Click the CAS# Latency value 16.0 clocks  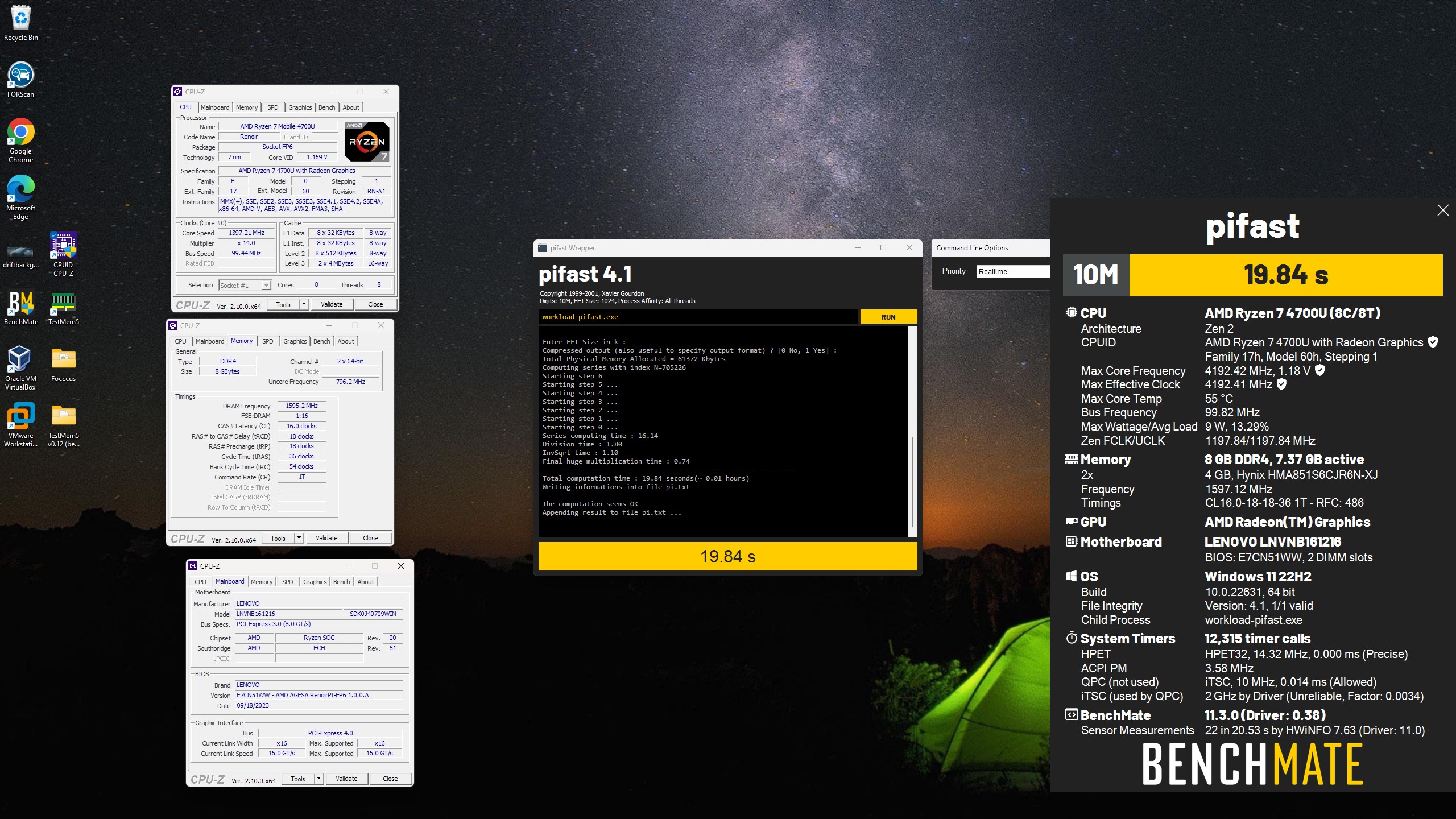point(301,426)
